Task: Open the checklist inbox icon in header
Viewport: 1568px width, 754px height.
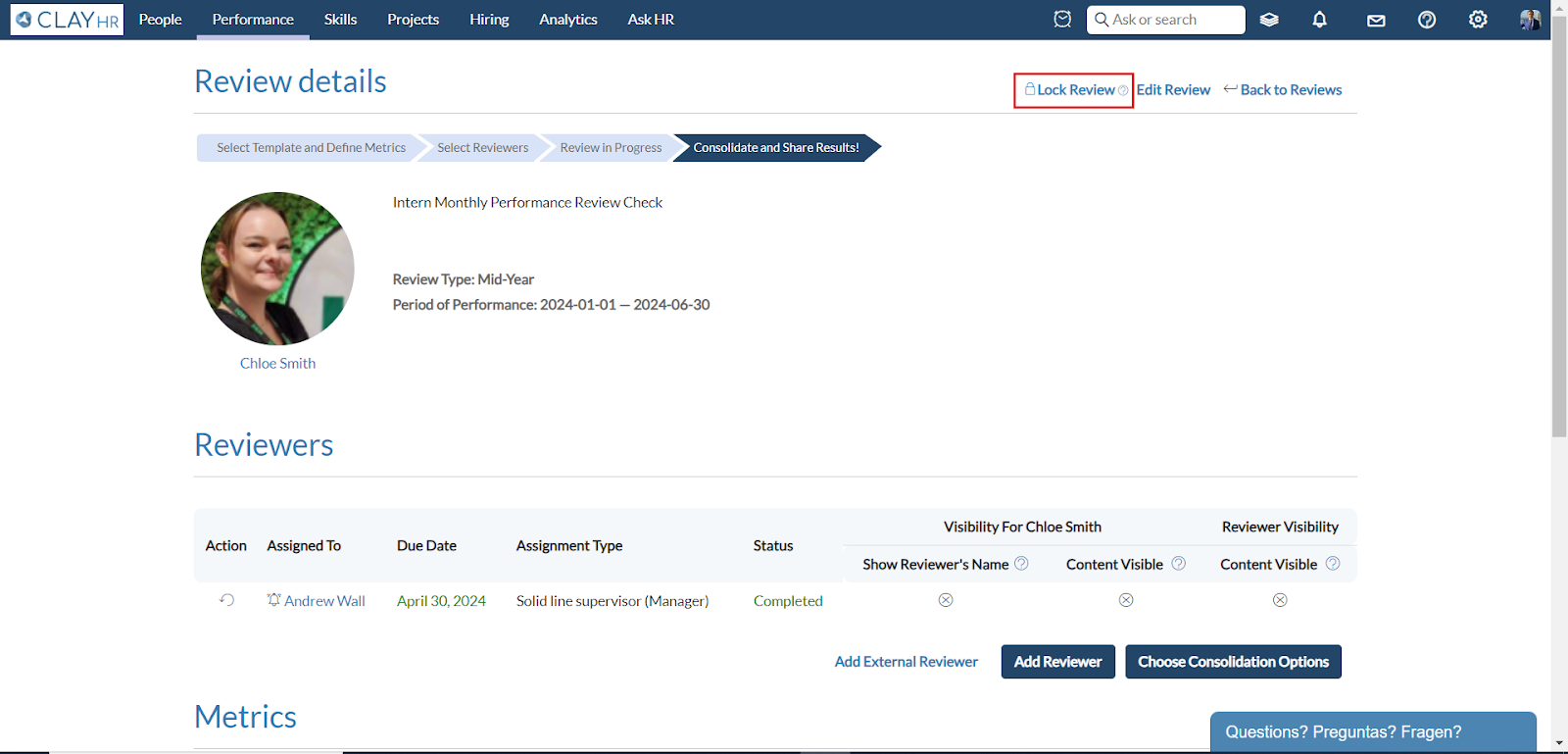Action: [x=1062, y=20]
